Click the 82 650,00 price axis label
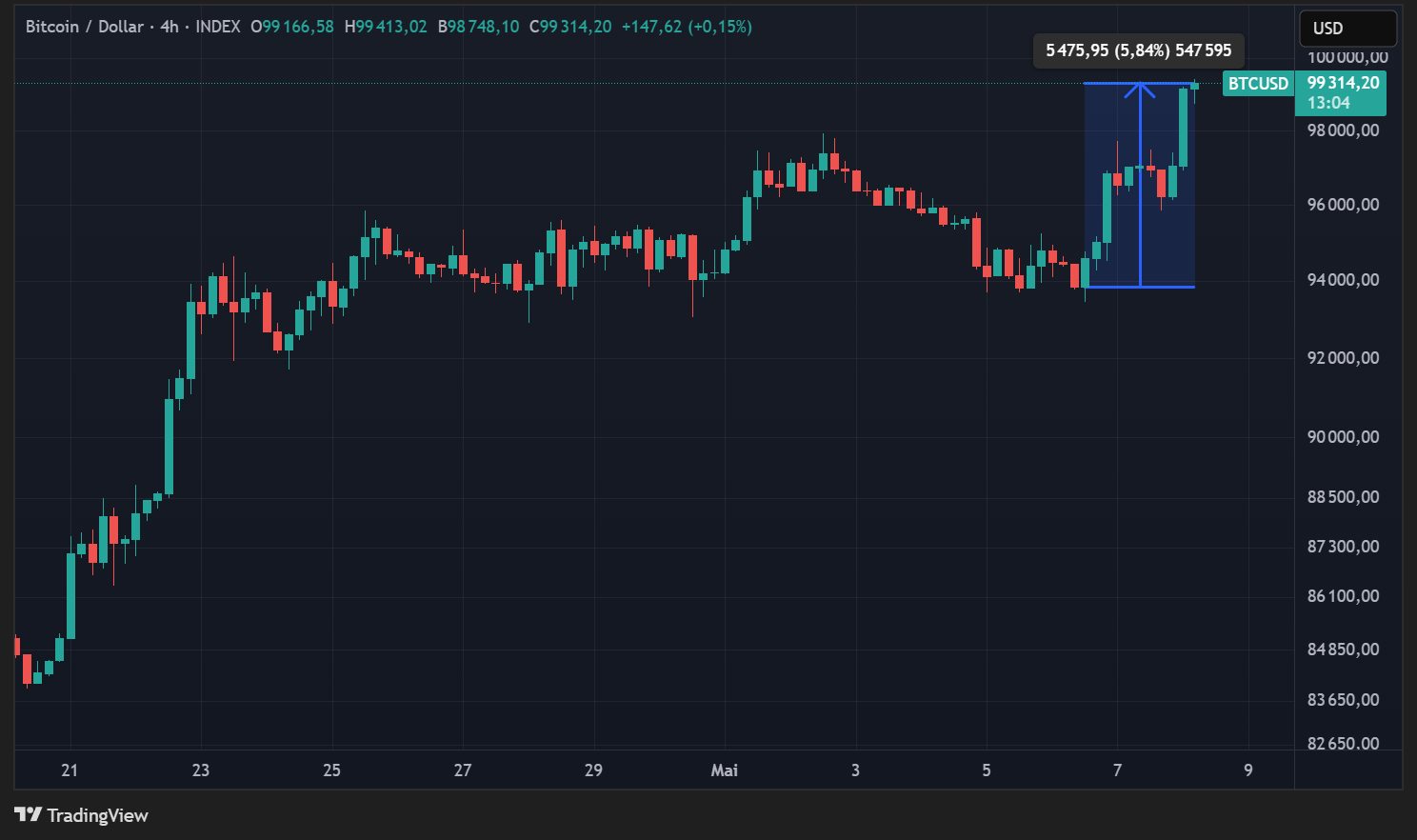This screenshot has height=840, width=1417. point(1343,743)
